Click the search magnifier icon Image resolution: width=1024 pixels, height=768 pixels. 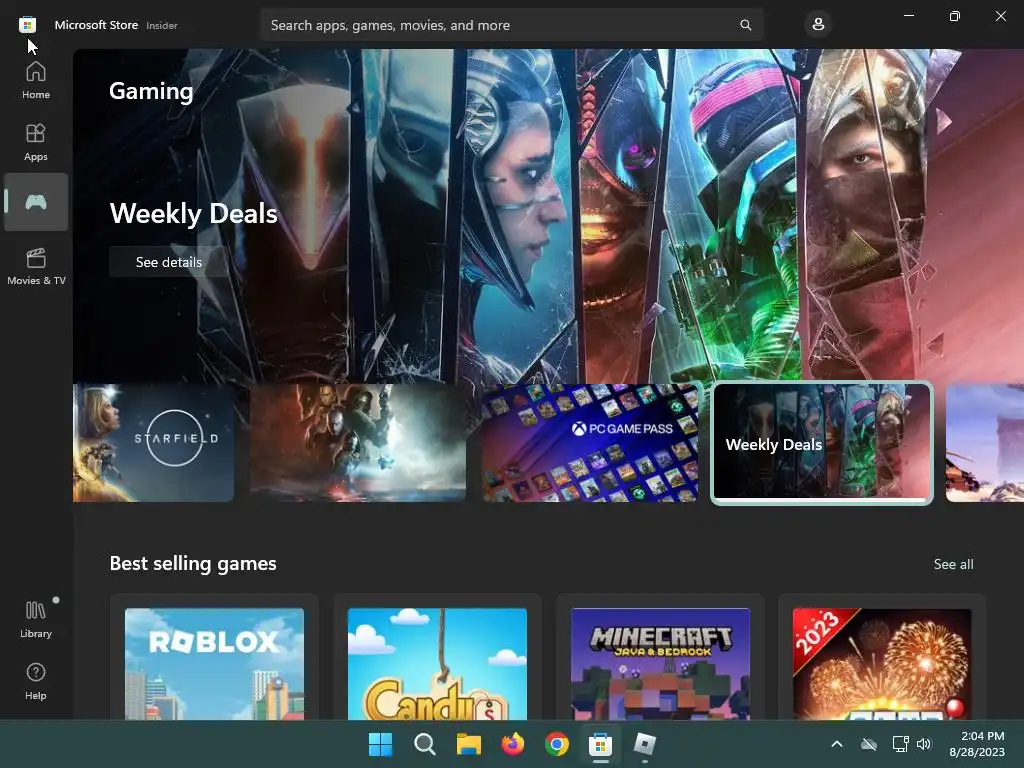[745, 25]
